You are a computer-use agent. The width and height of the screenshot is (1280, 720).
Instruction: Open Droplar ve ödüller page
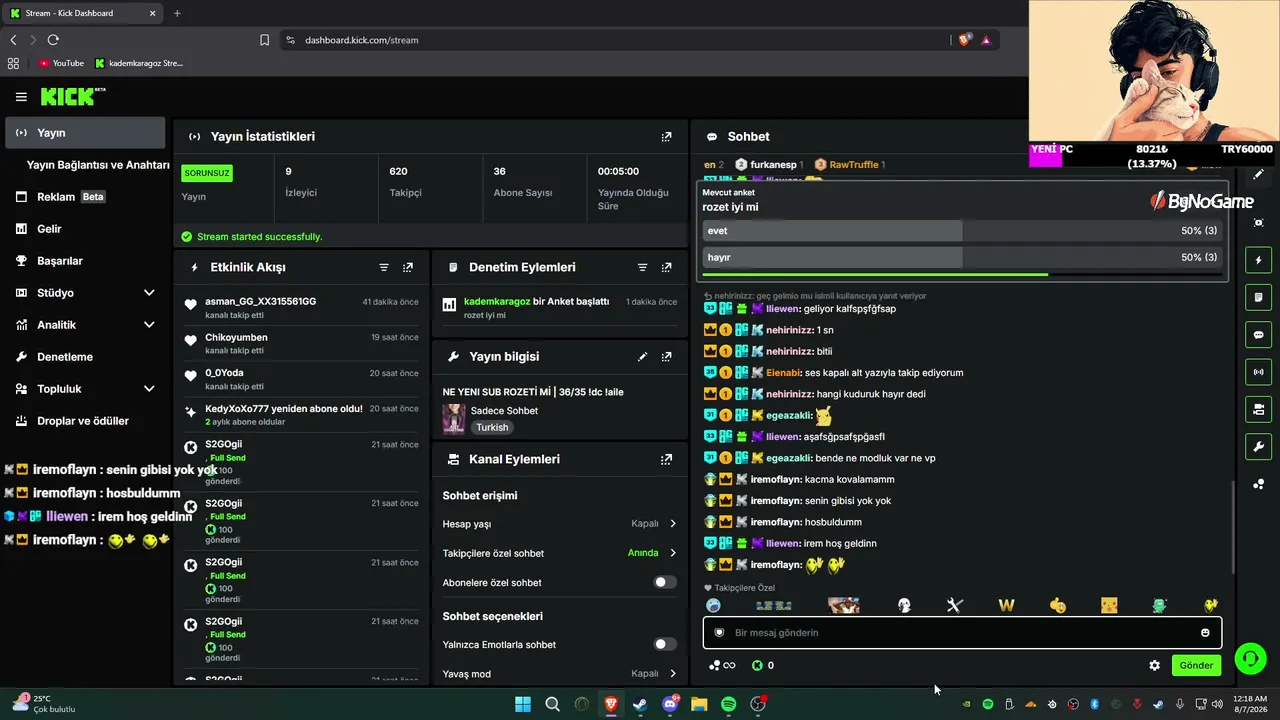point(85,421)
